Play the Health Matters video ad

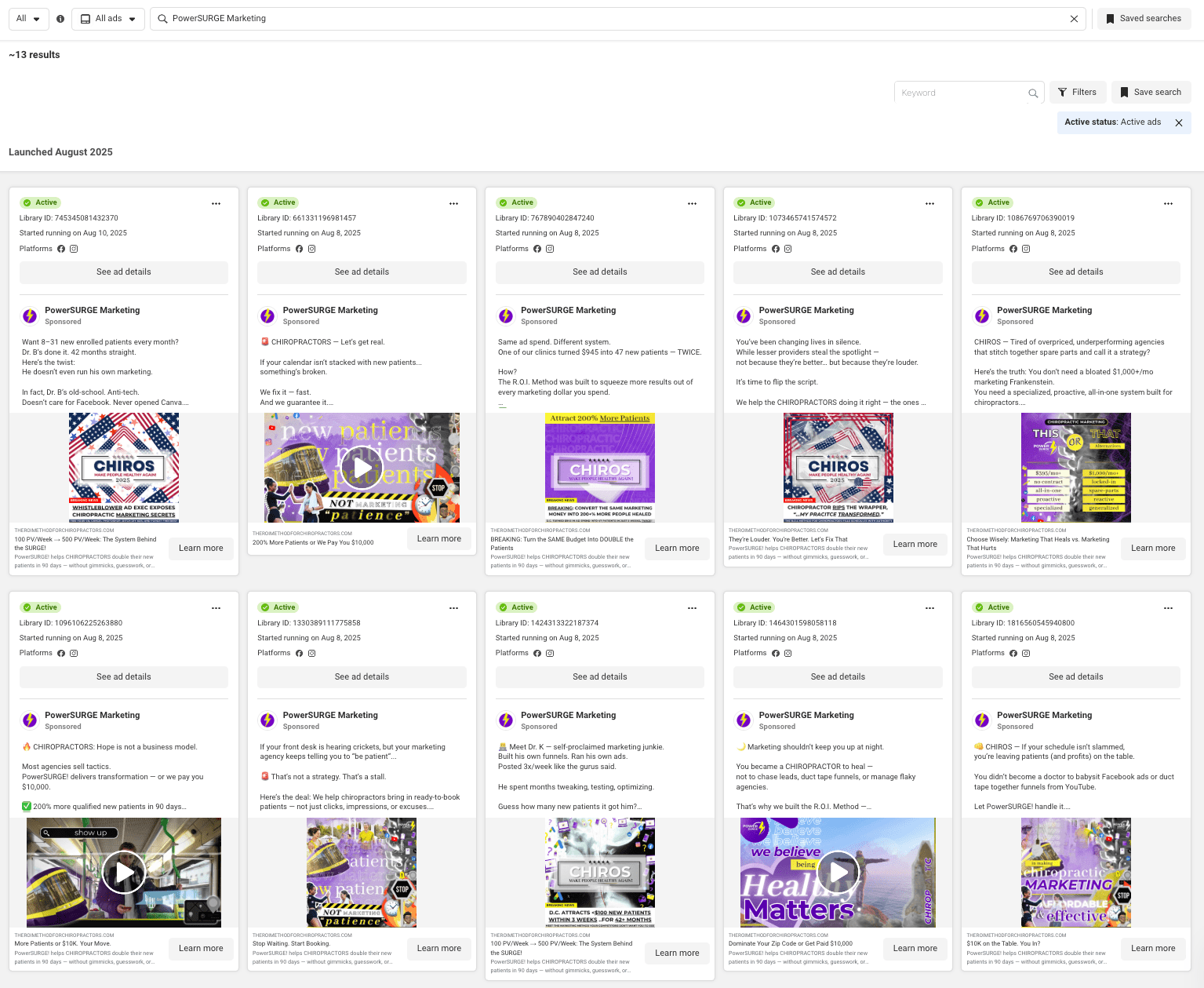coord(838,873)
